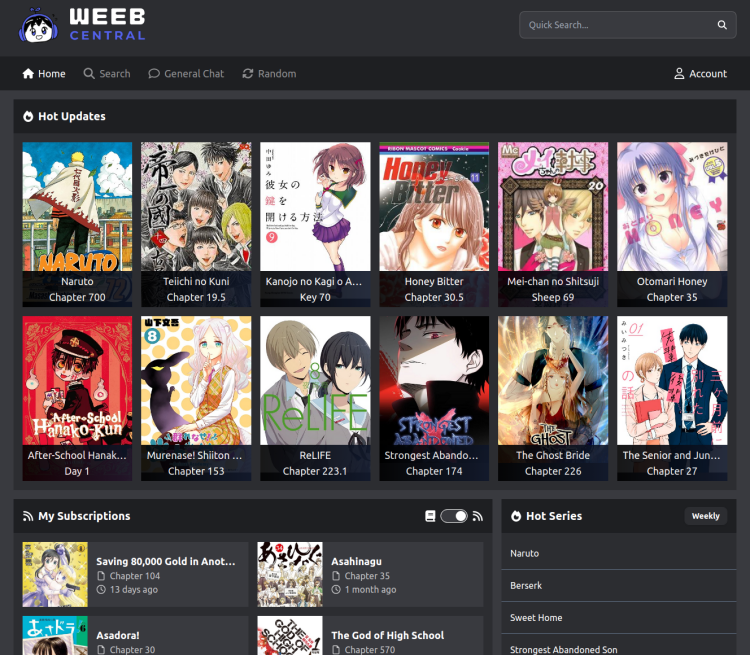This screenshot has height=655, width=750.
Task: Click the Asahinagu subscription thumbnail
Action: pyautogui.click(x=290, y=575)
